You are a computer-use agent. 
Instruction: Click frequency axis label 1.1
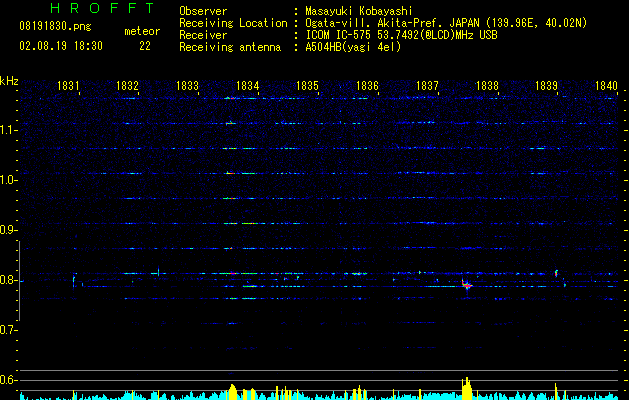coord(8,130)
